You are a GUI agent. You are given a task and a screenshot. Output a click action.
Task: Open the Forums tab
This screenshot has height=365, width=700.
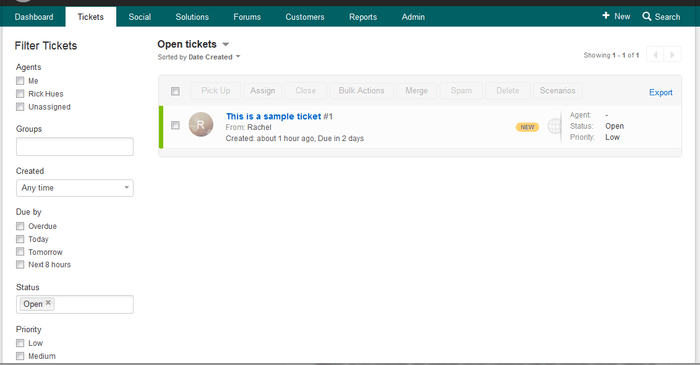(247, 17)
